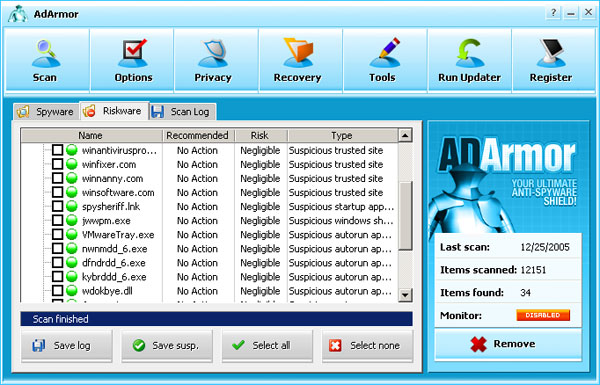Check the winantiviruspro checkbox

[x=57, y=150]
